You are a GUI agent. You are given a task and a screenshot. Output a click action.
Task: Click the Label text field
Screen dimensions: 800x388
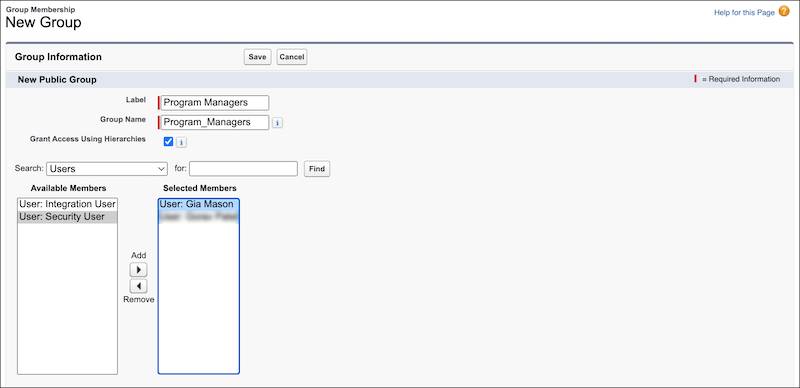click(x=214, y=103)
